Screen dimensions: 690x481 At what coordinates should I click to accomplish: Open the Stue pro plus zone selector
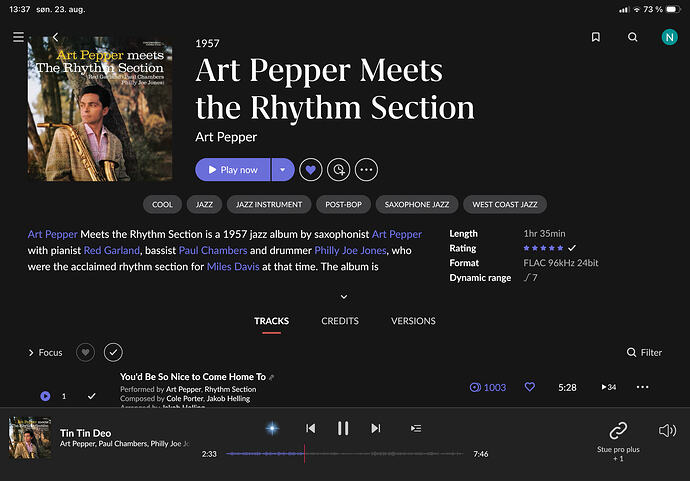click(x=618, y=441)
